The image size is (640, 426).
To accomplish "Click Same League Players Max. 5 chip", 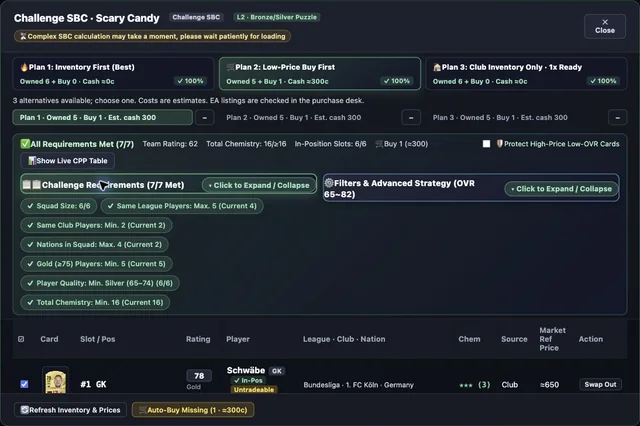I will (182, 206).
